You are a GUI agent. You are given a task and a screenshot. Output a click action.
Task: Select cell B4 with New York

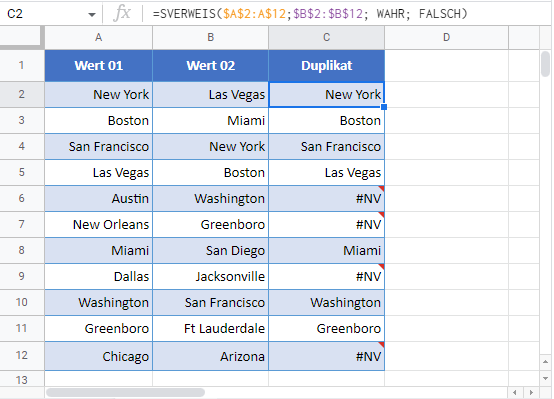(211, 147)
